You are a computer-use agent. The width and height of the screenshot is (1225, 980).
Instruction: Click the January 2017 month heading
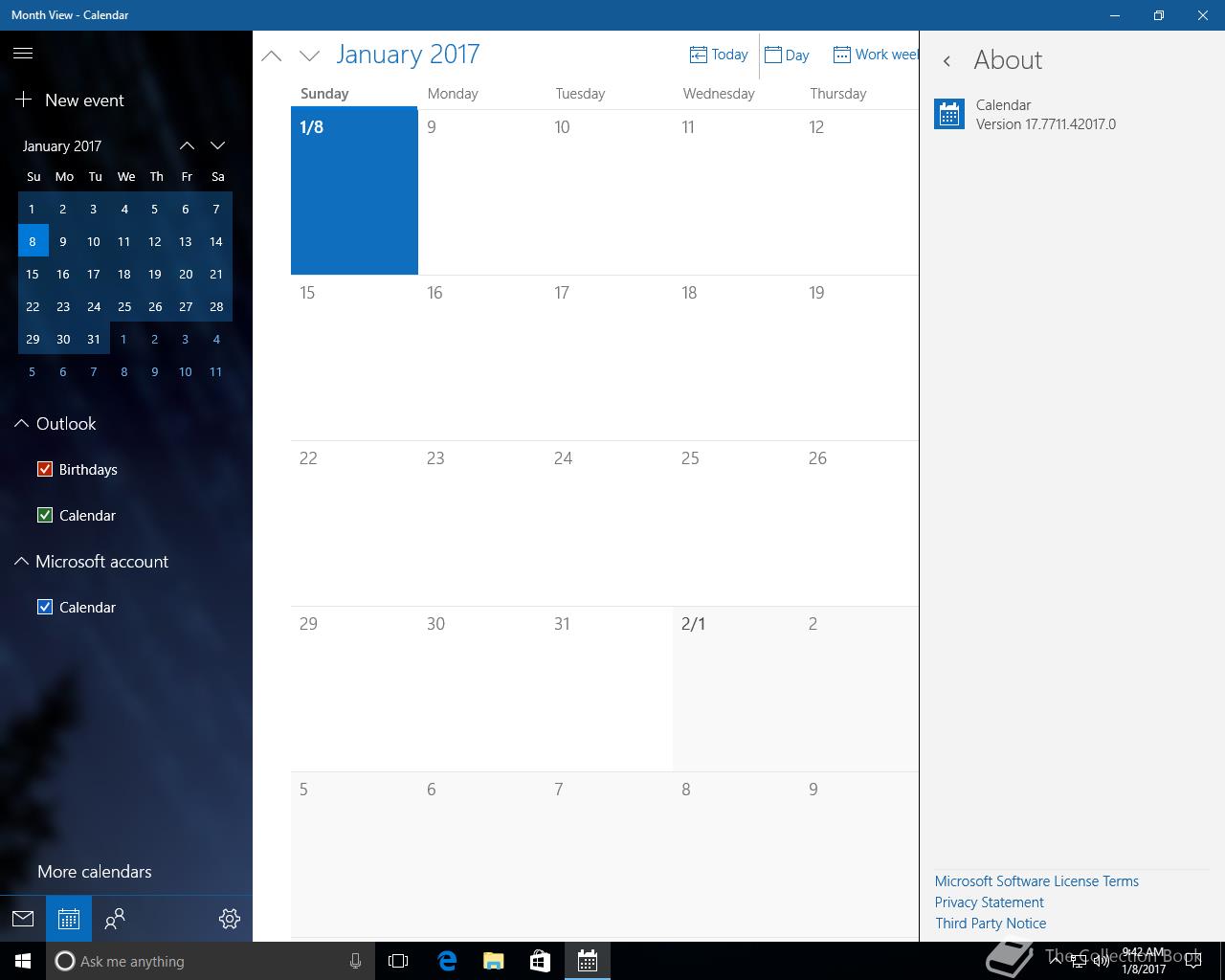click(408, 54)
